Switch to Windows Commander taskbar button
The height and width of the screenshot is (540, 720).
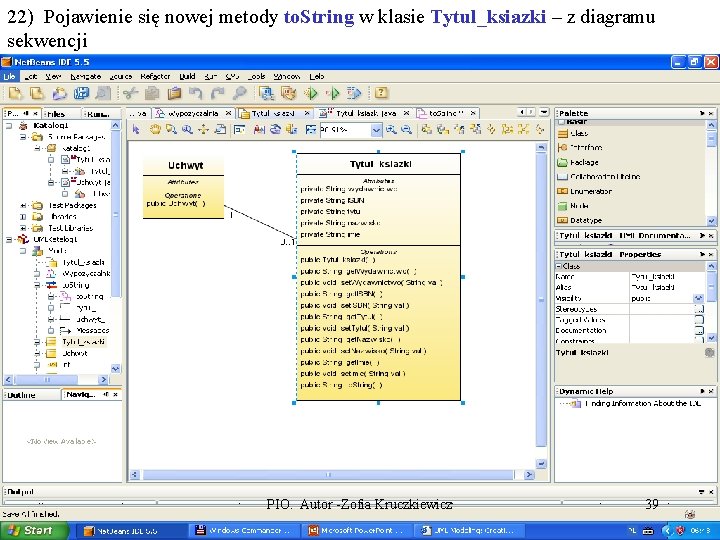[244, 530]
